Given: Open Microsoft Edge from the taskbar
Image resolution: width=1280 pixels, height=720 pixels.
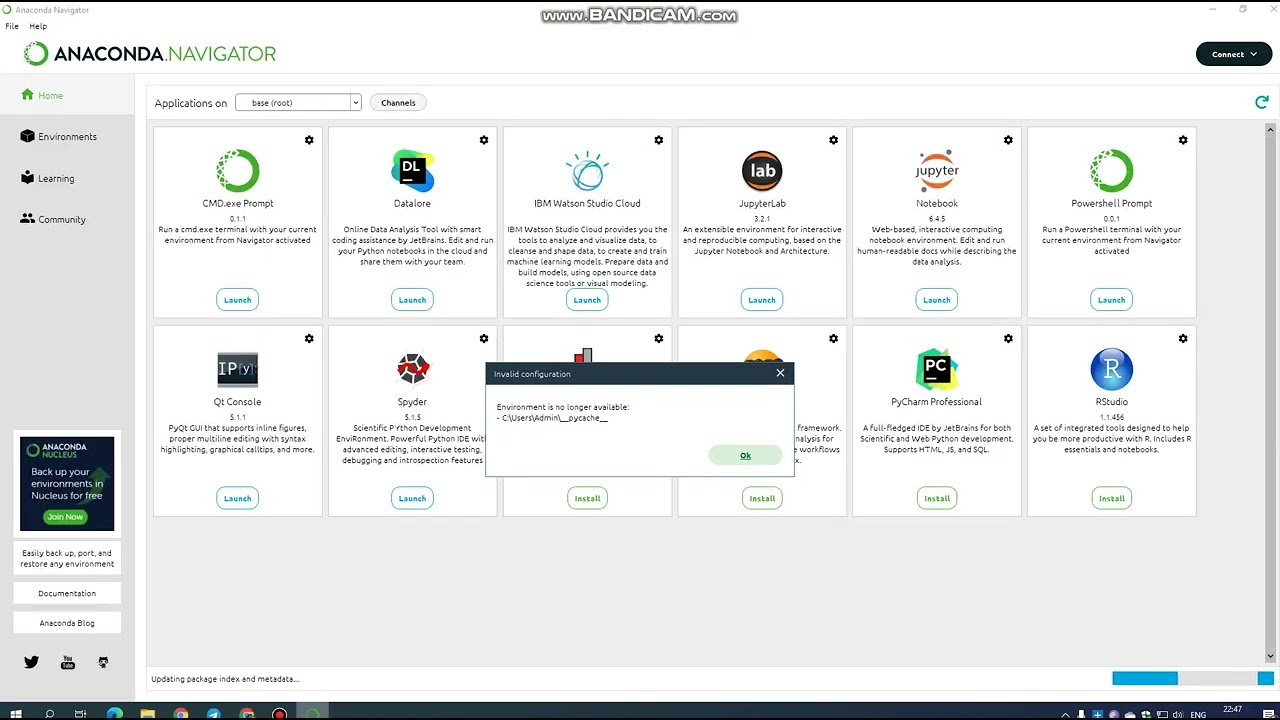Looking at the screenshot, I should [x=114, y=713].
